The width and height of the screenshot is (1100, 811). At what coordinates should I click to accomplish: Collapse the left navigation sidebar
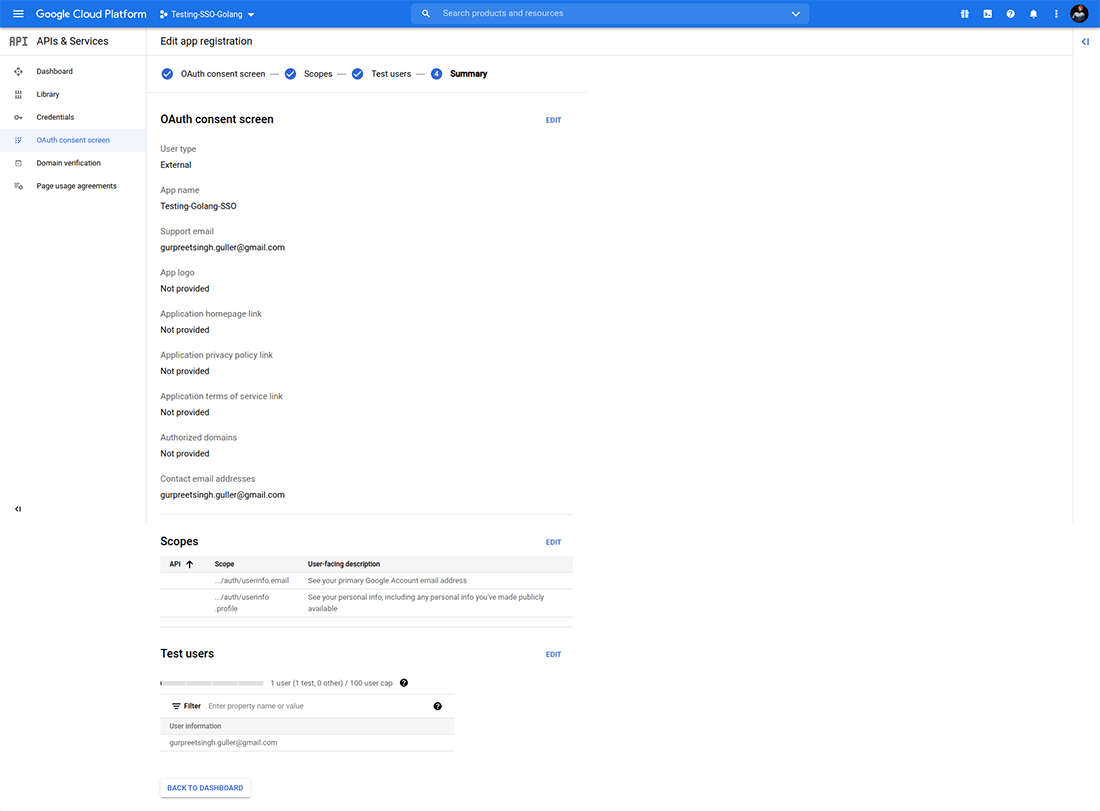tap(18, 509)
